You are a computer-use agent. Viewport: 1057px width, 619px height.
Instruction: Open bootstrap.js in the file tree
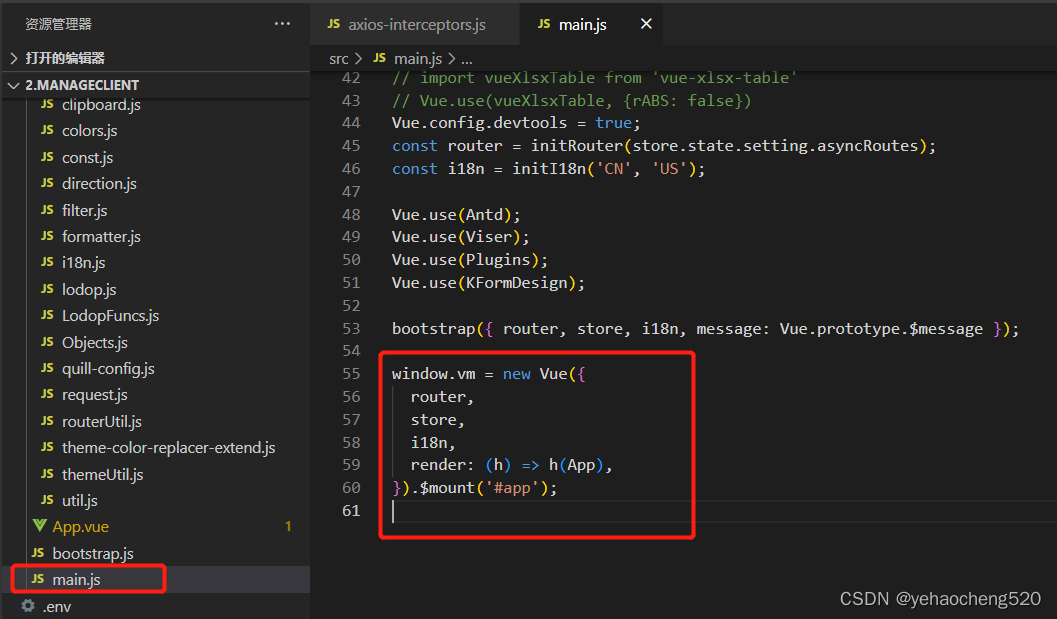93,554
